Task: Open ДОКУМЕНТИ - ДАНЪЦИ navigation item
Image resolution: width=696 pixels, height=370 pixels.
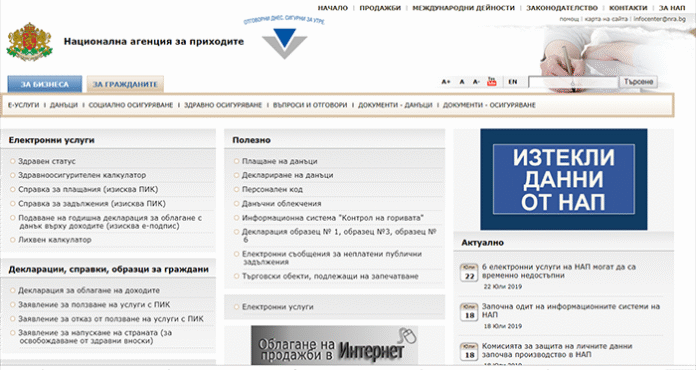Action: 395,105
